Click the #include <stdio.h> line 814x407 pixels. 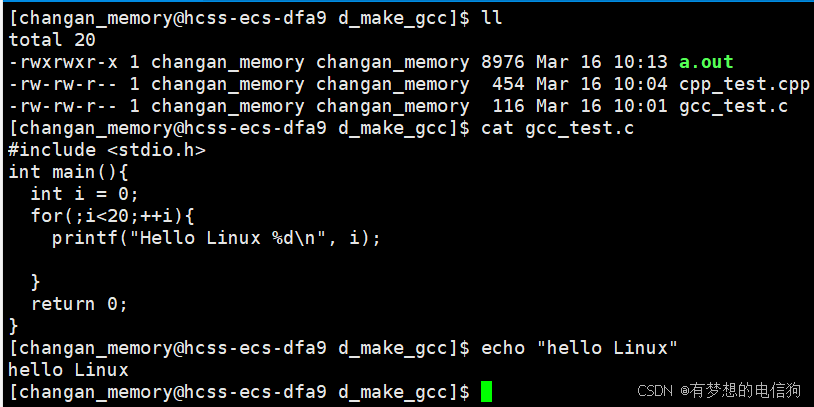tap(107, 151)
